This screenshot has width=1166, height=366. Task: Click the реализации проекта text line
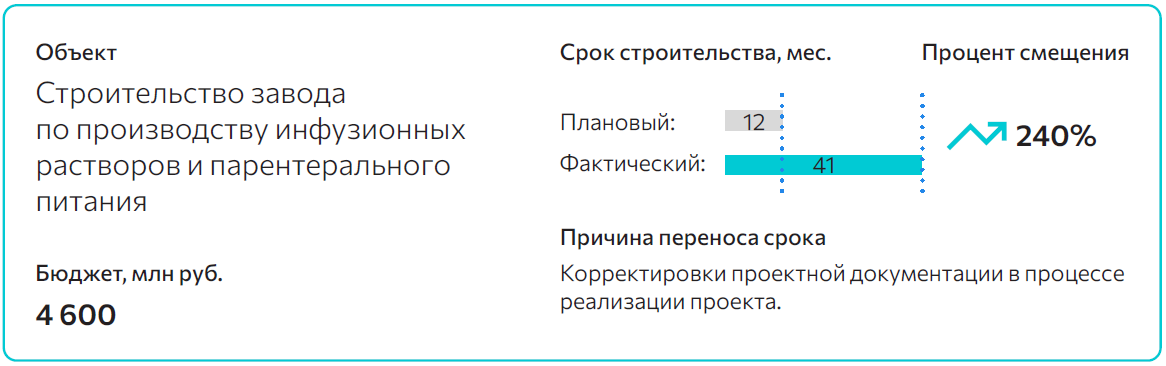671,303
